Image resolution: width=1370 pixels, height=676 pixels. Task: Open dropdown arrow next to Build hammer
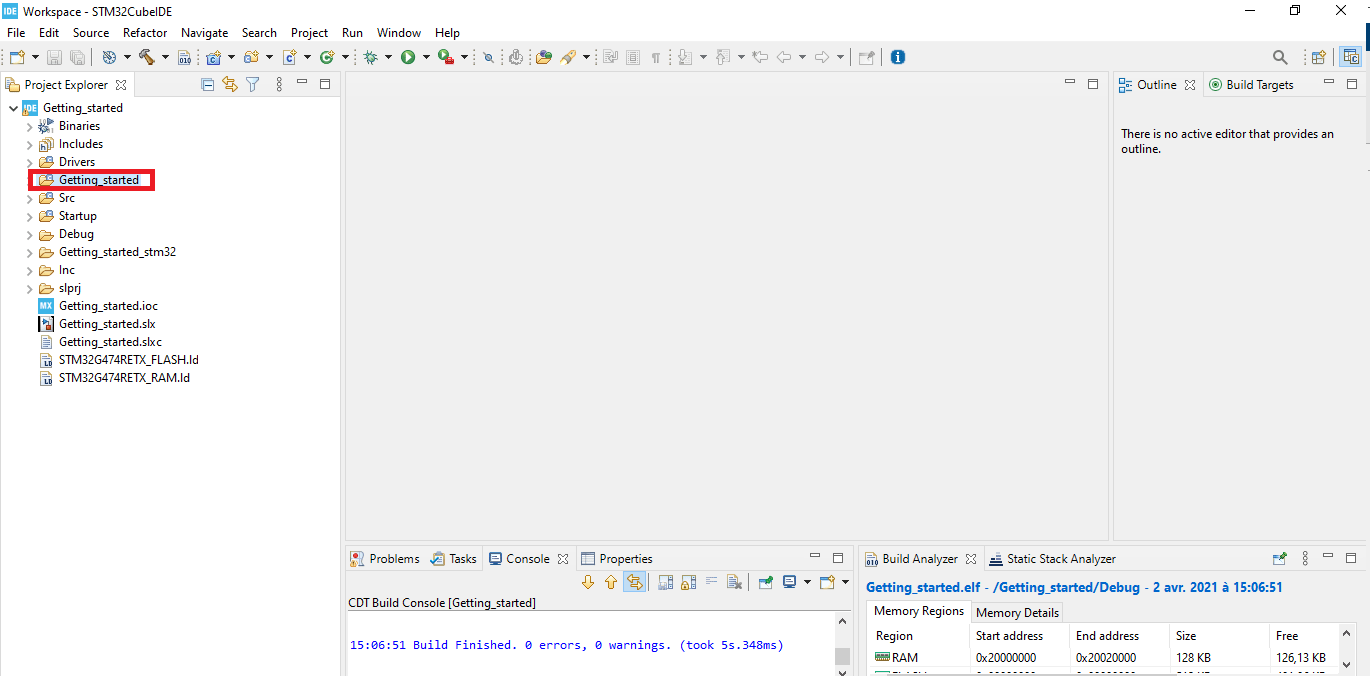[x=165, y=57]
